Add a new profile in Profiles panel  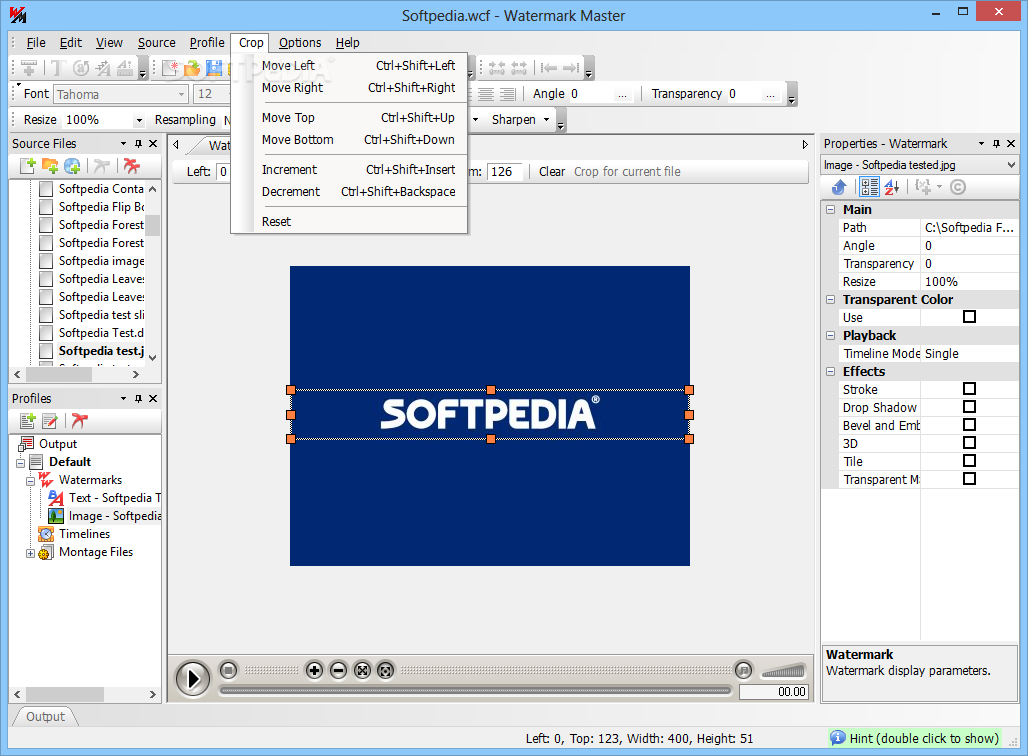pos(28,420)
